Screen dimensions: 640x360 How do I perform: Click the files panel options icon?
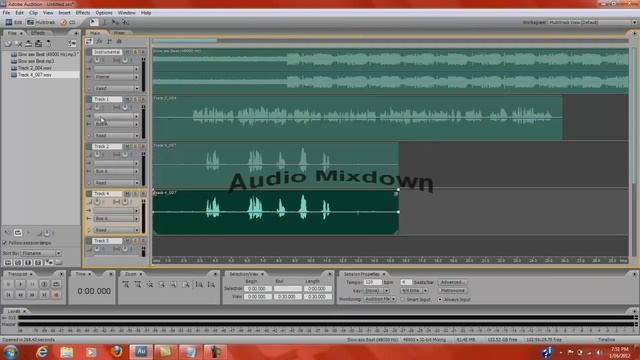point(72,43)
